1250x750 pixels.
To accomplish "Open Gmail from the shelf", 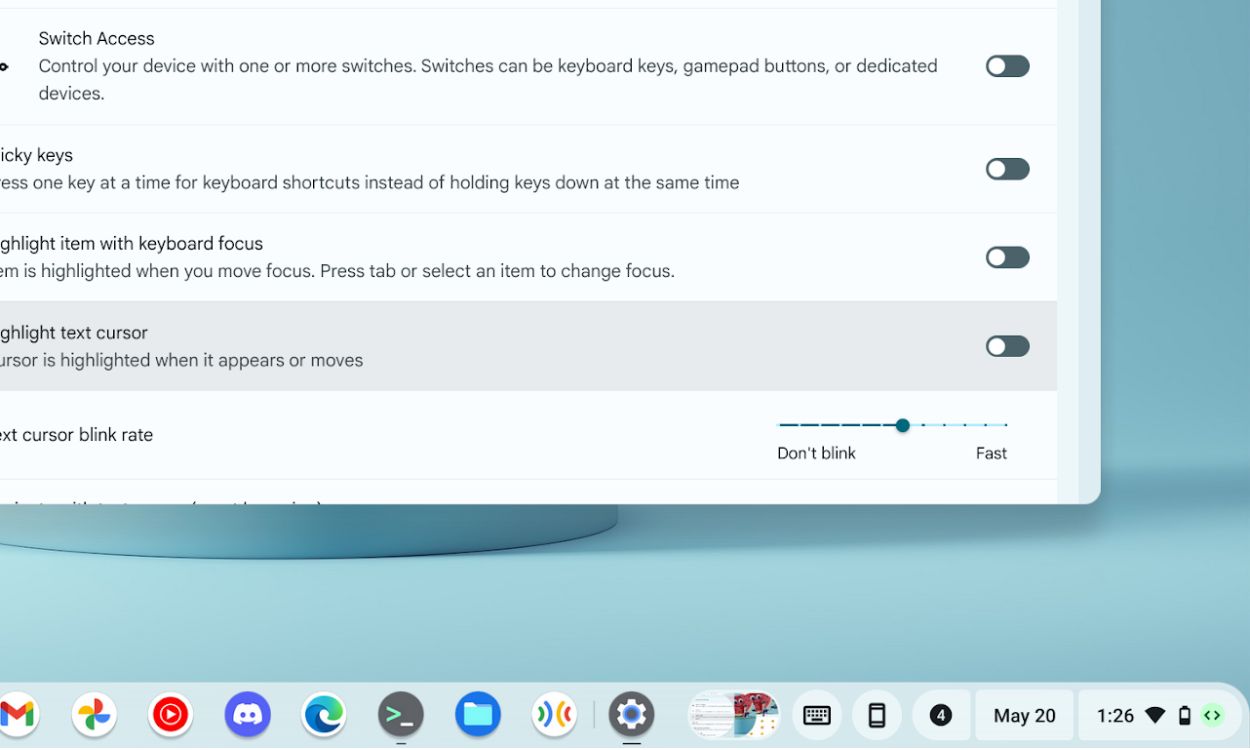I will click(17, 715).
